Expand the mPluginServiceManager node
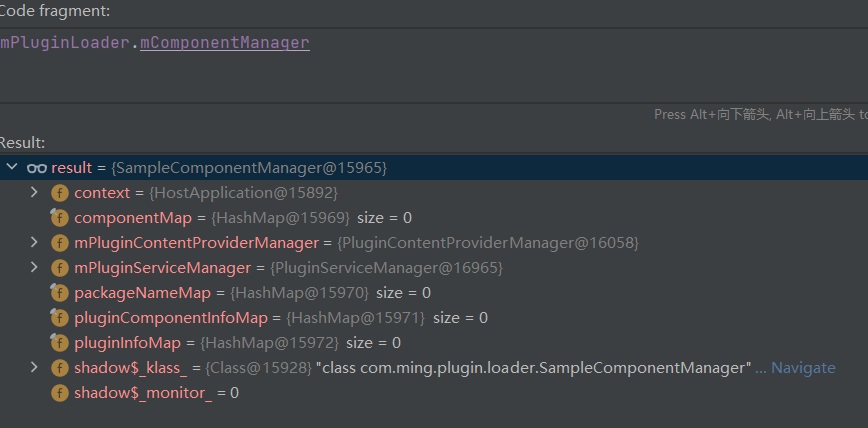This screenshot has height=428, width=868. pyautogui.click(x=34, y=267)
